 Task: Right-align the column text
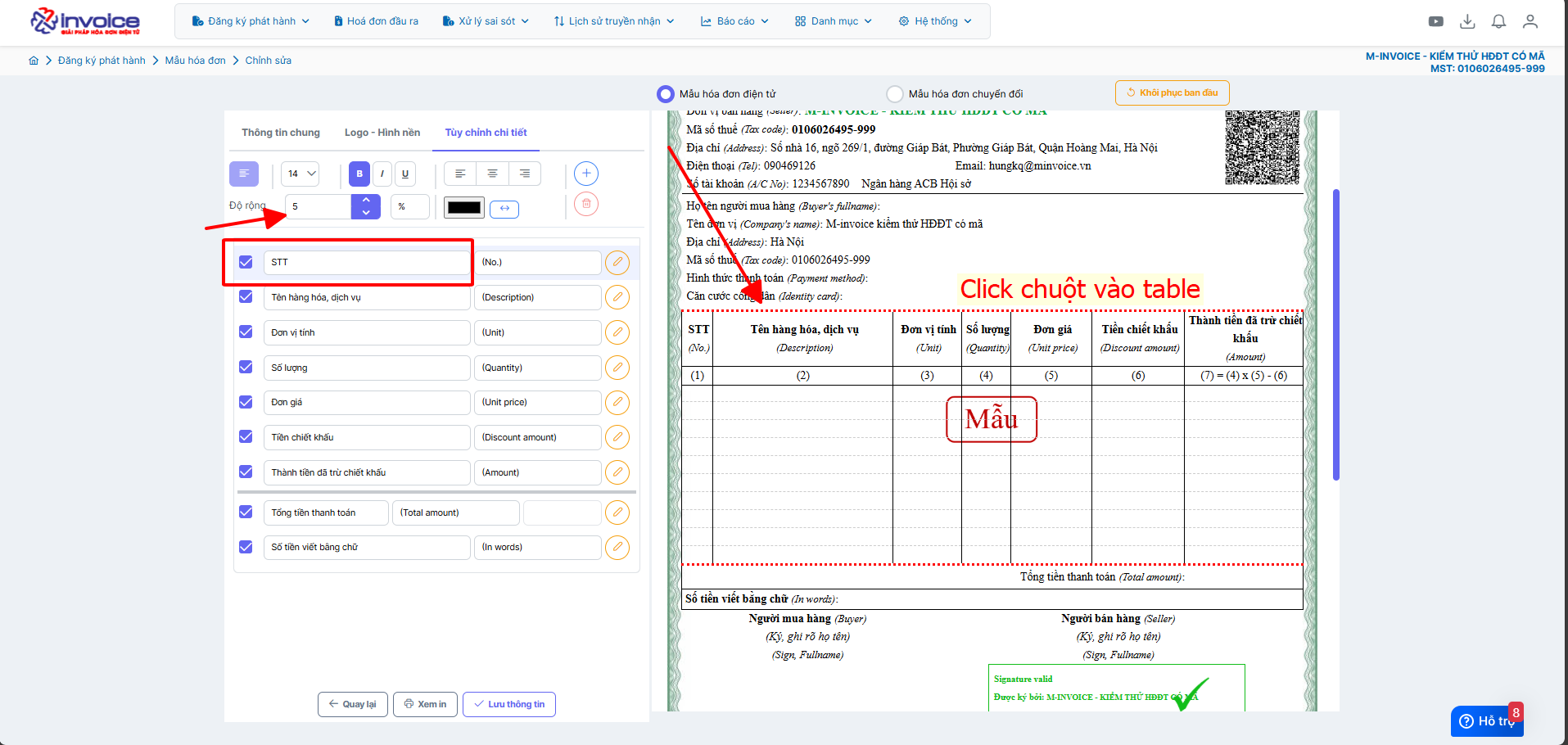(524, 174)
